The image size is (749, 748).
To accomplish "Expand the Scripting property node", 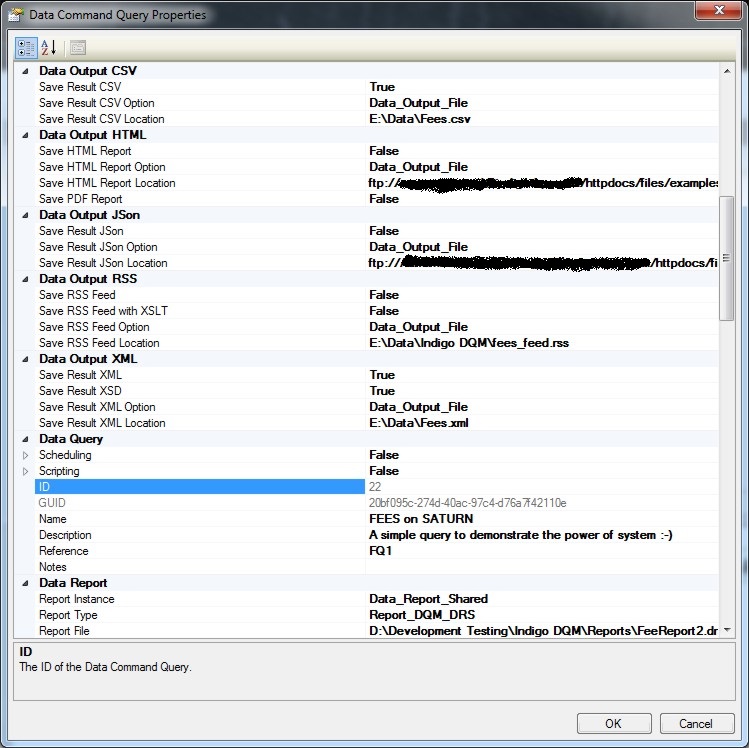I will coord(26,471).
